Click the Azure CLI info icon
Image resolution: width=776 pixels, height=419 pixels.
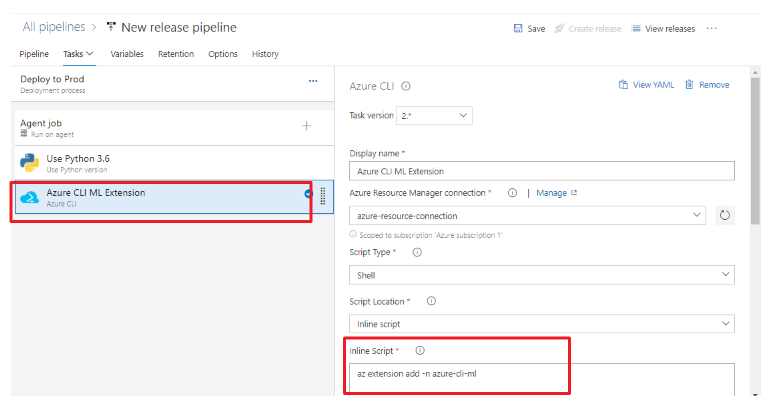[x=406, y=86]
